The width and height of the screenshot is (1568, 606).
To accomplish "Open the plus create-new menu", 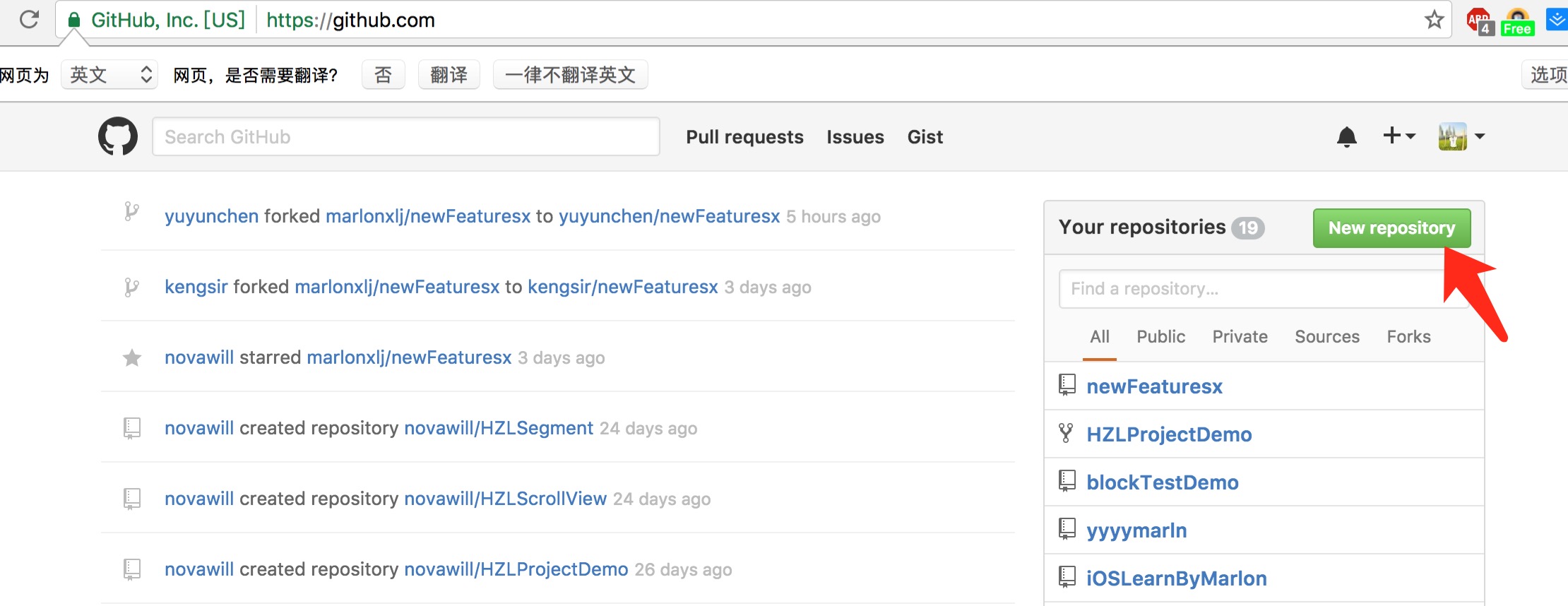I will point(1398,136).
